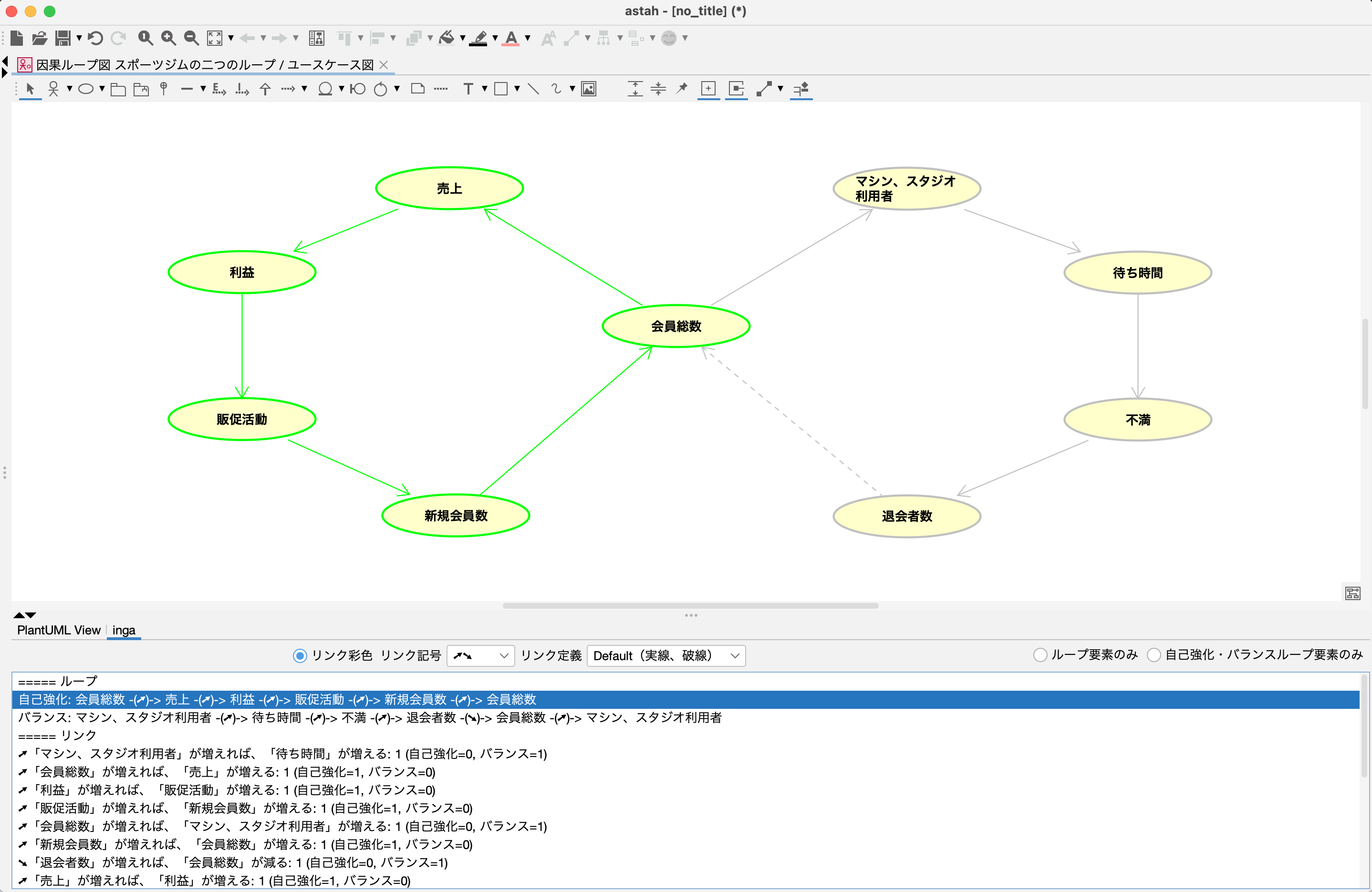Expand the Fit-to-window zoom dropdown arrow
This screenshot has width=1372, height=892.
pos(231,38)
